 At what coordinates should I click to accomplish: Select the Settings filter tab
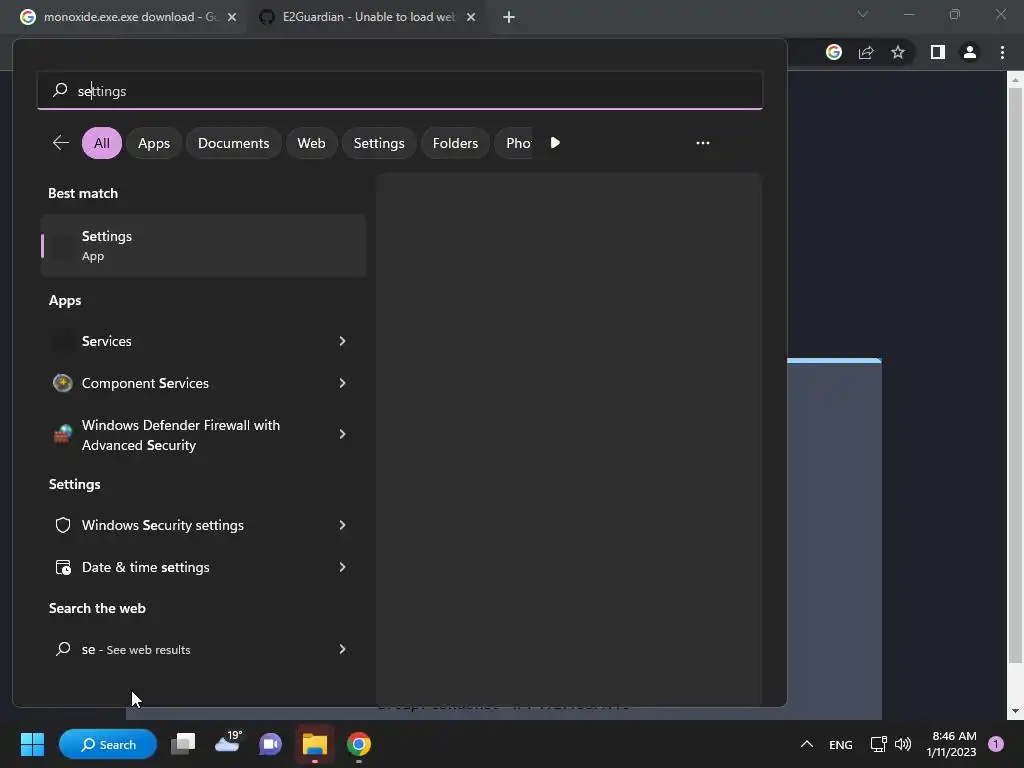point(379,143)
